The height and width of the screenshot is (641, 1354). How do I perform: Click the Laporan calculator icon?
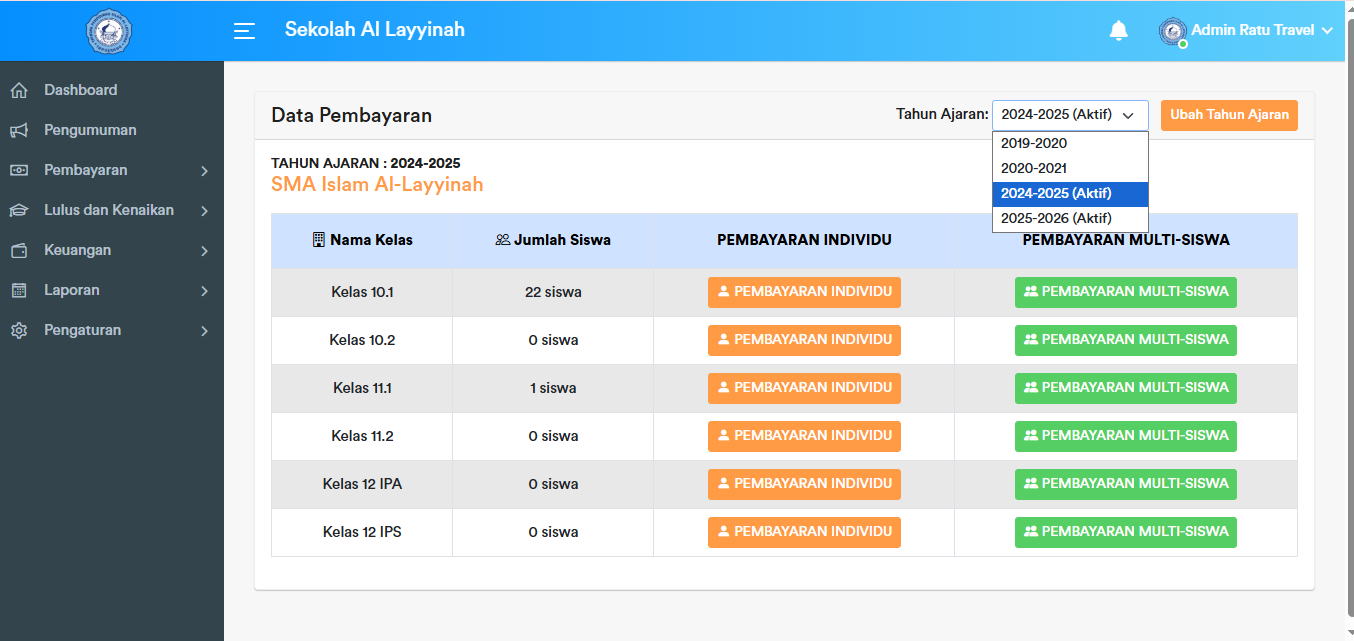tap(19, 291)
